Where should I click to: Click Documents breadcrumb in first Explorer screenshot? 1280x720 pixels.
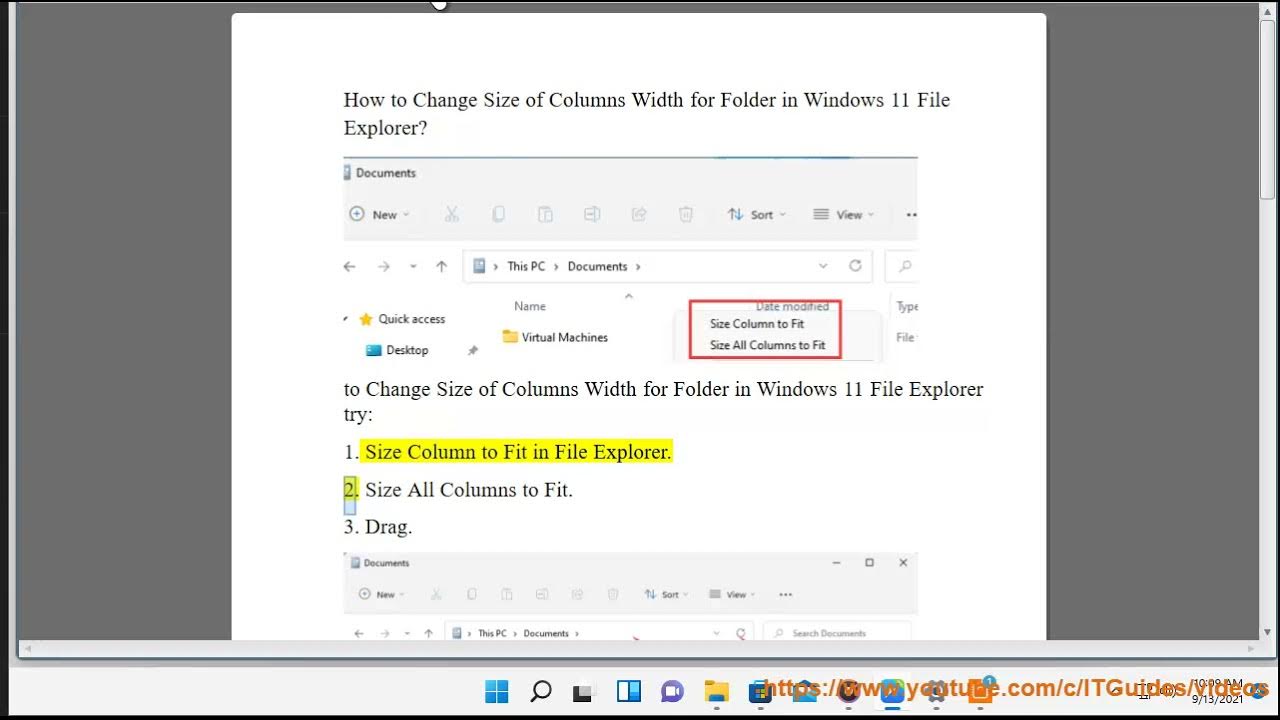[597, 266]
